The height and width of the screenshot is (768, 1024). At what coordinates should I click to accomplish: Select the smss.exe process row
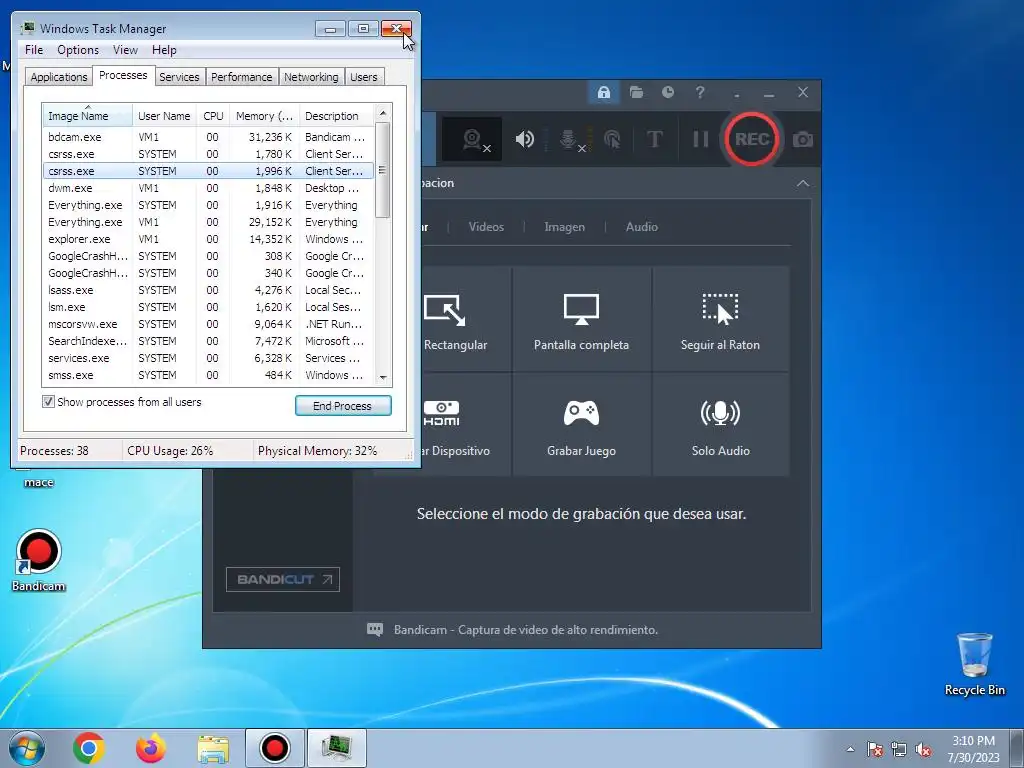[208, 375]
